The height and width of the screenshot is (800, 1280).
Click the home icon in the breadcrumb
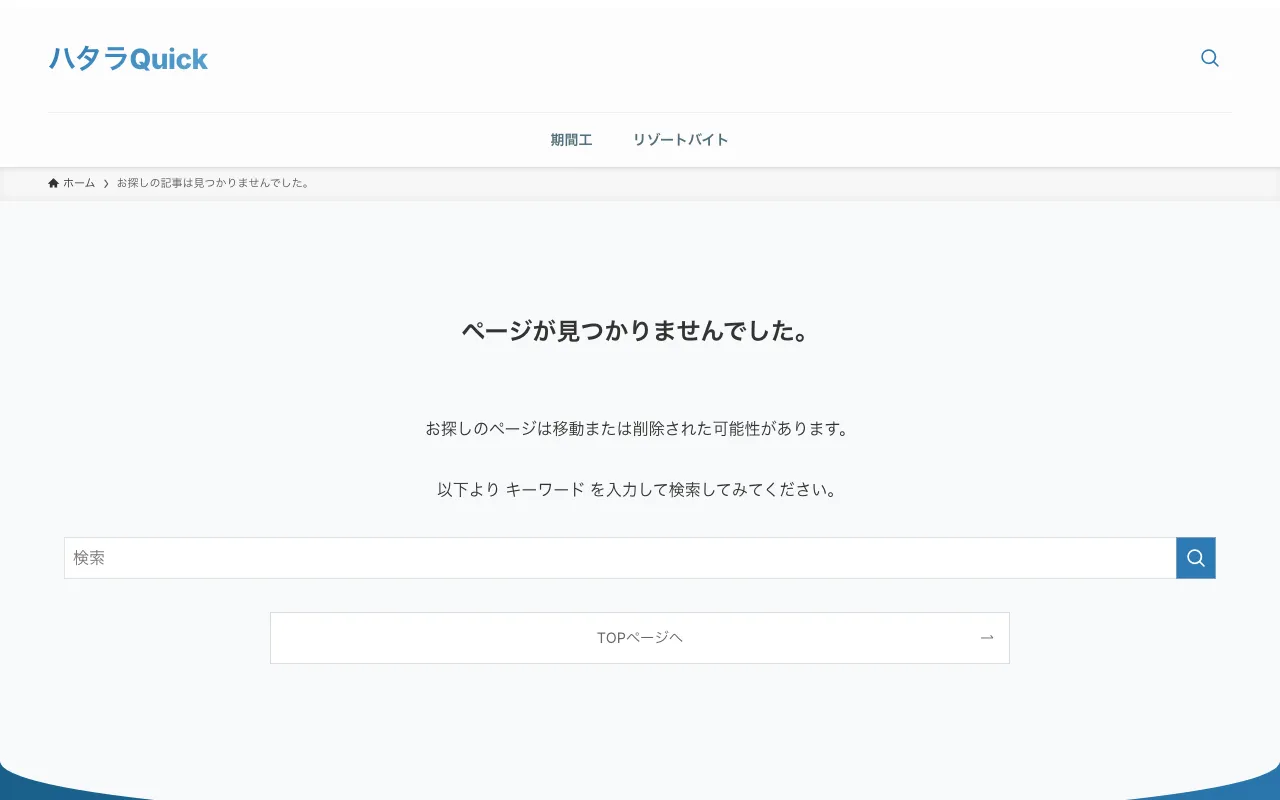click(53, 182)
